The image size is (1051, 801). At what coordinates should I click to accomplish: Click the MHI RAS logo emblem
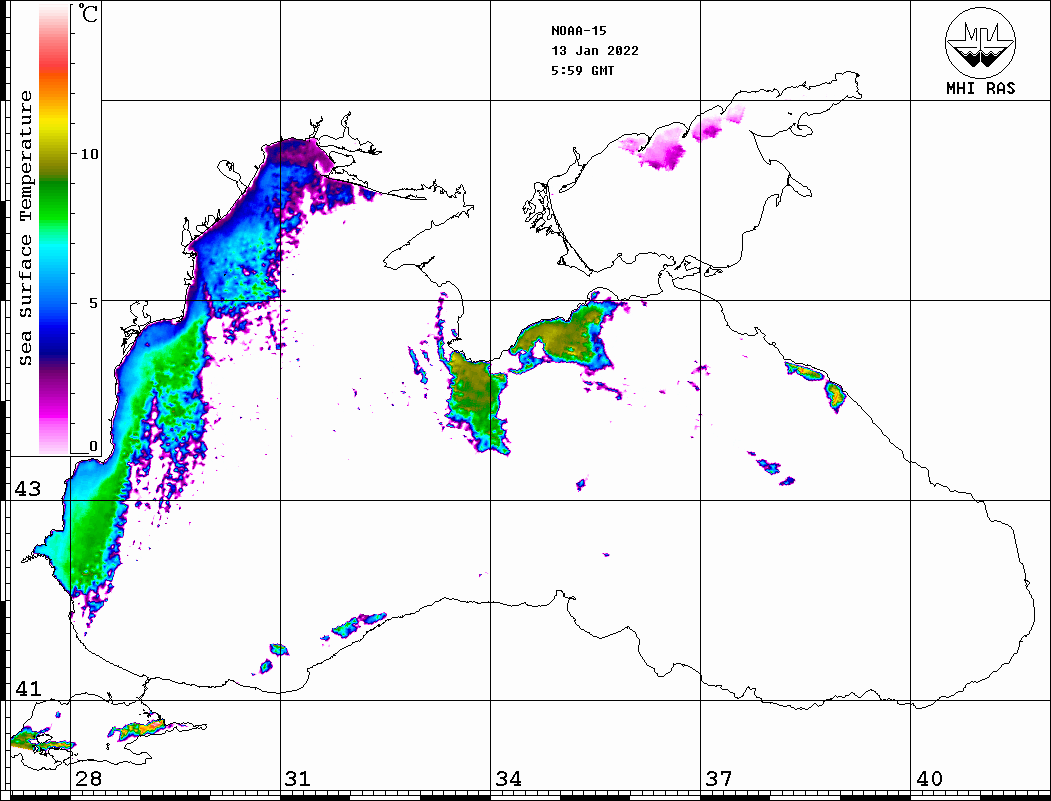tap(981, 42)
